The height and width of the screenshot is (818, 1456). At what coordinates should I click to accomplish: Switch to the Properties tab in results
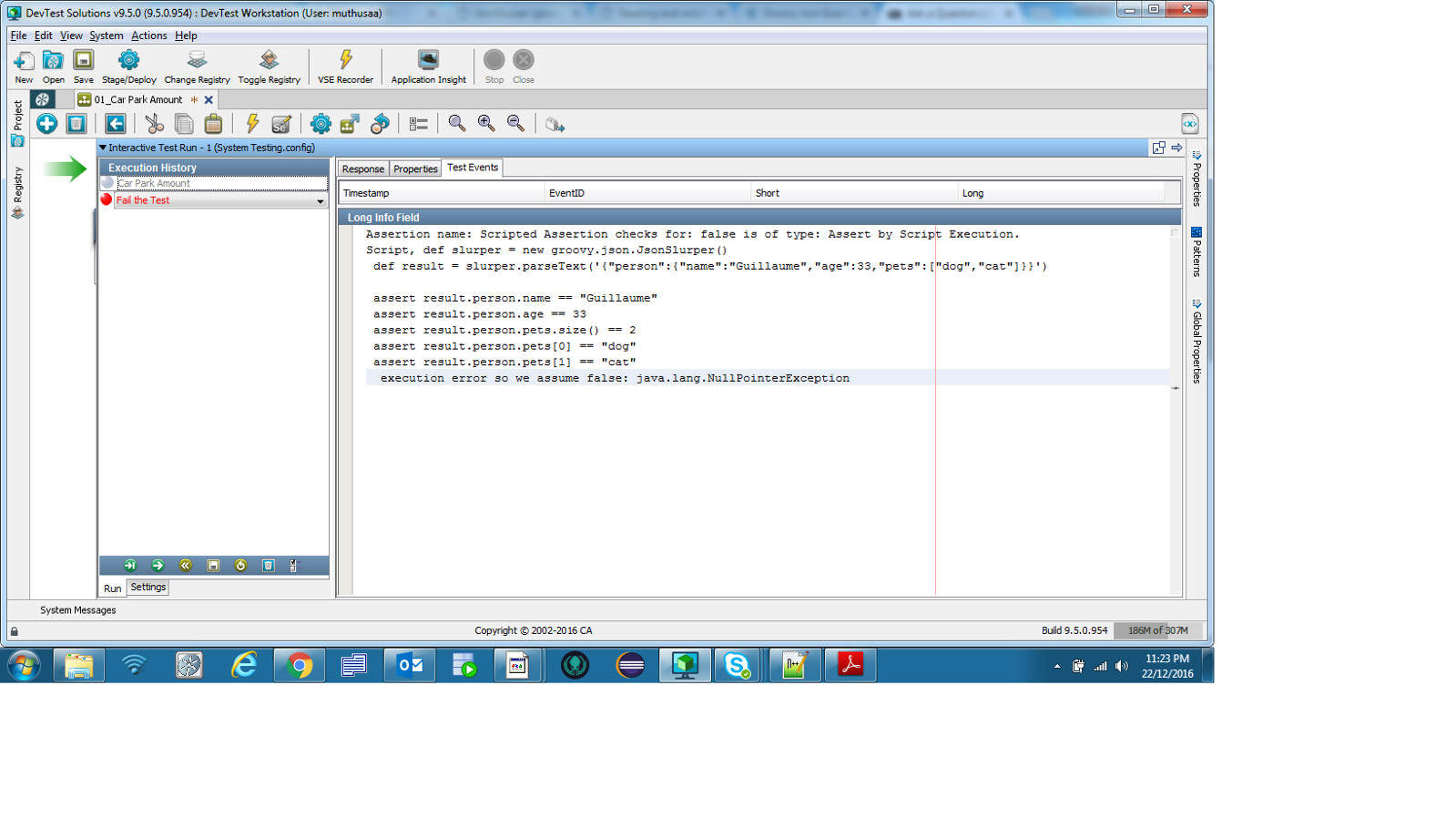pos(415,169)
